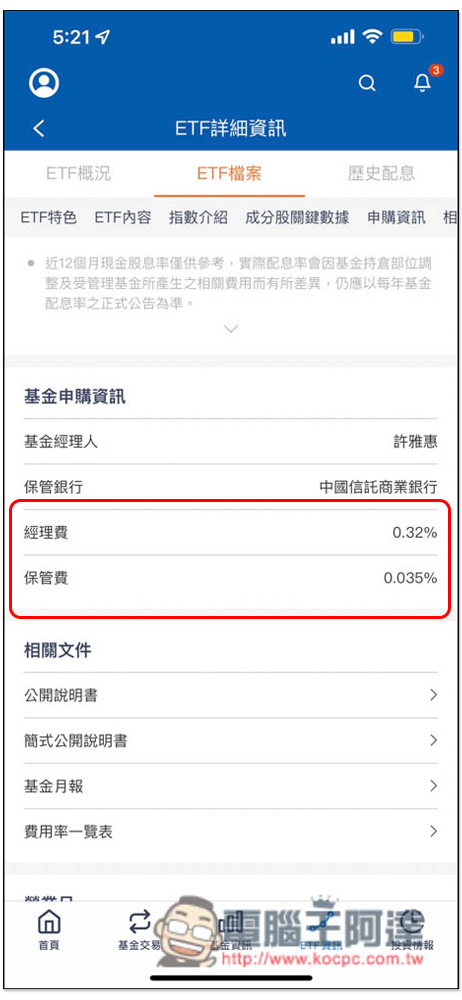Jump to 成分股關鍵數據 section
Image resolution: width=462 pixels, height=1000 pixels.
click(x=297, y=217)
